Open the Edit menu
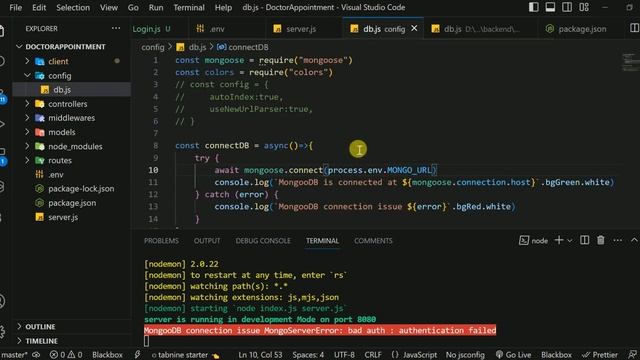Viewport: 640px width, 360px height. (39, 7)
